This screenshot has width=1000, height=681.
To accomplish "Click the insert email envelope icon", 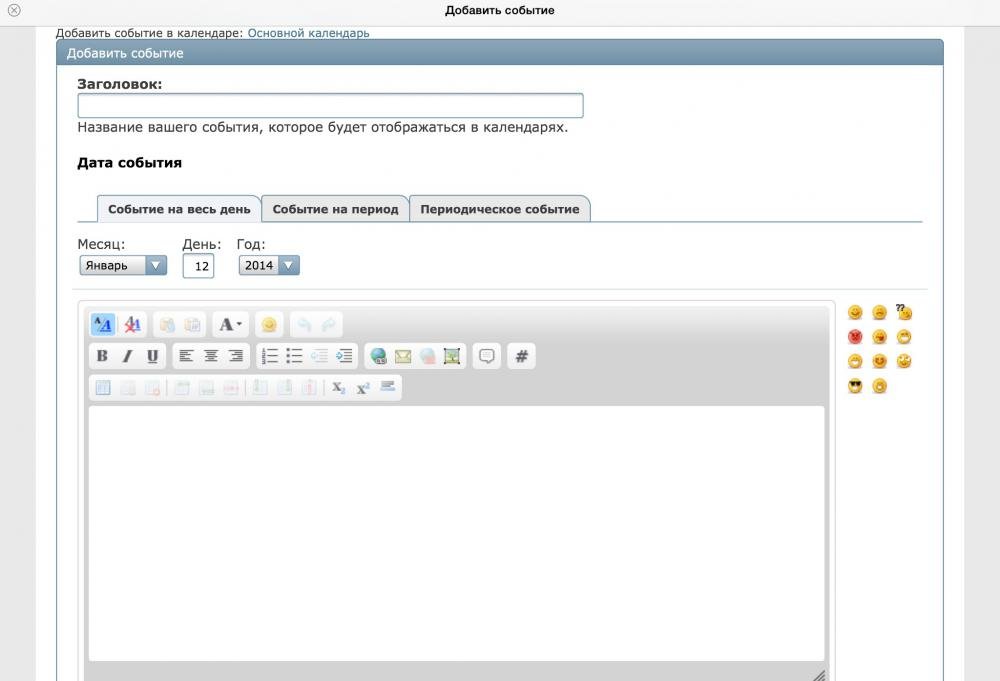I will [403, 356].
